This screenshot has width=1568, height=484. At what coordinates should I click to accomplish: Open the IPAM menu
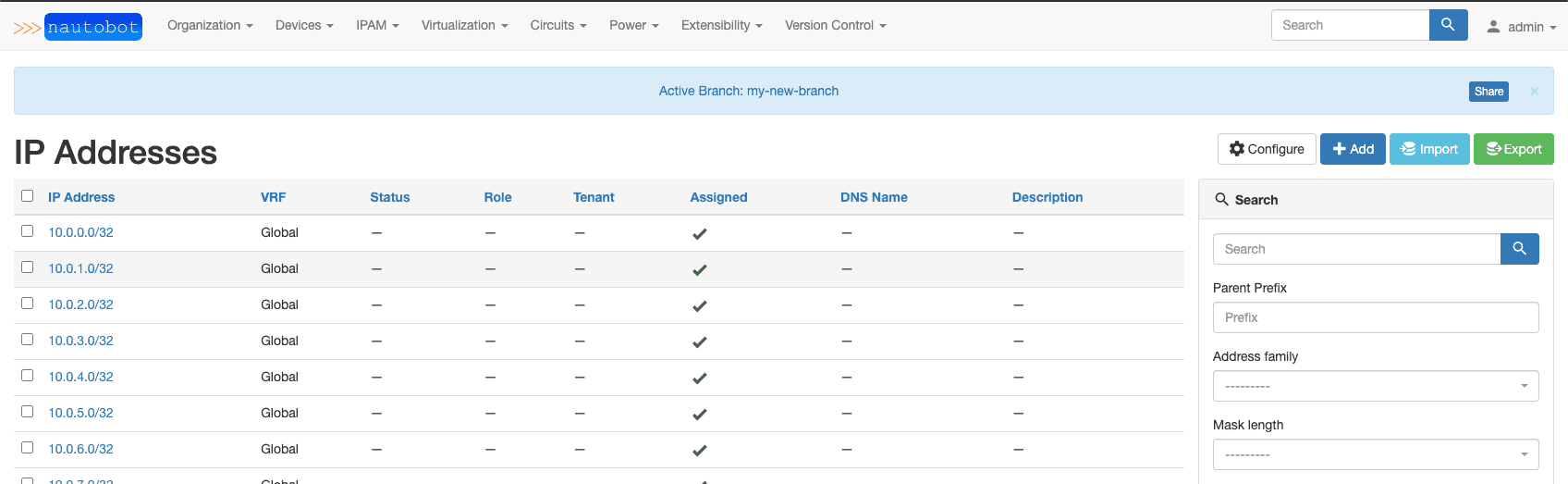point(377,25)
